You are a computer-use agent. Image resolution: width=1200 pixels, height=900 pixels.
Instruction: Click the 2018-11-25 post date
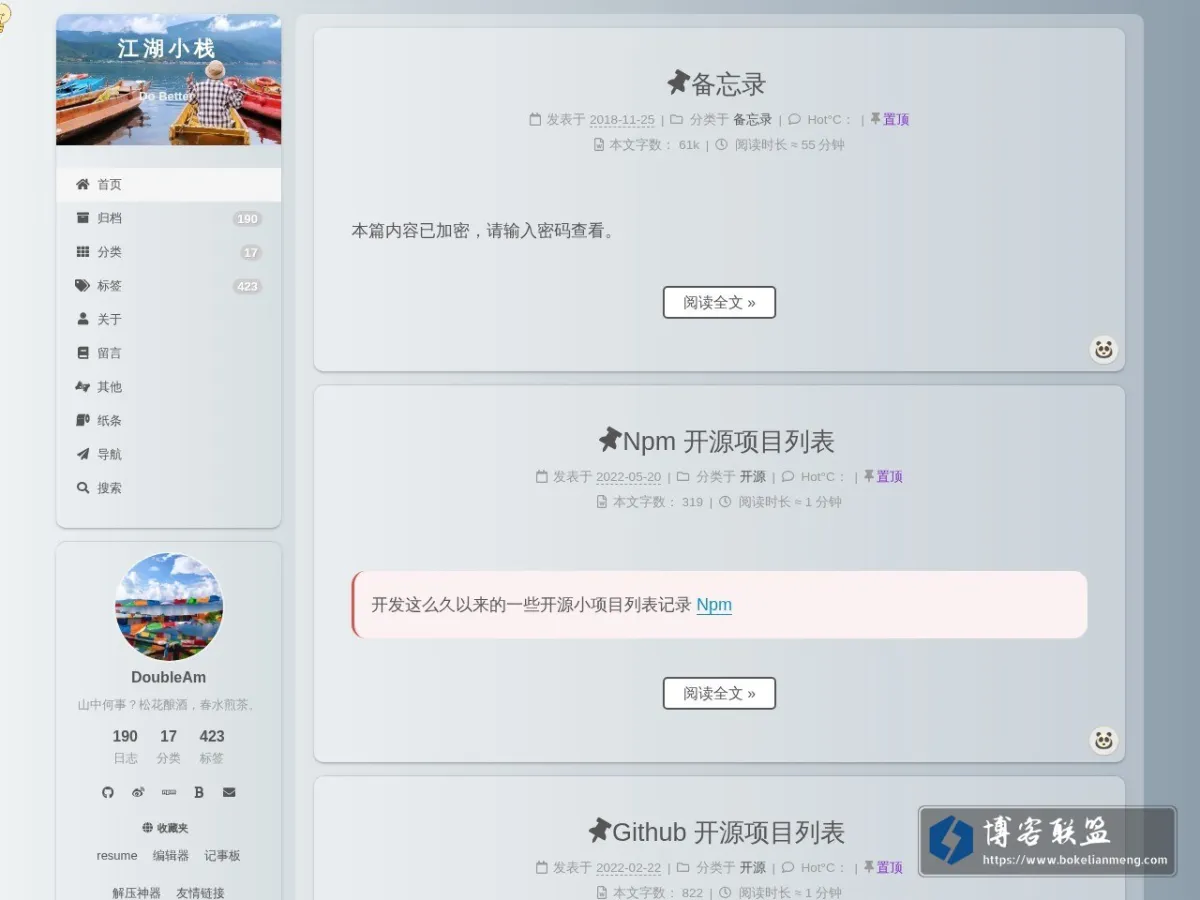tap(622, 120)
